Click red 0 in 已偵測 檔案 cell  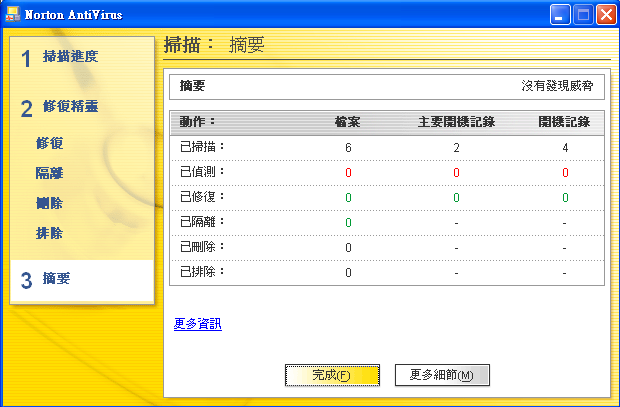[x=348, y=172]
